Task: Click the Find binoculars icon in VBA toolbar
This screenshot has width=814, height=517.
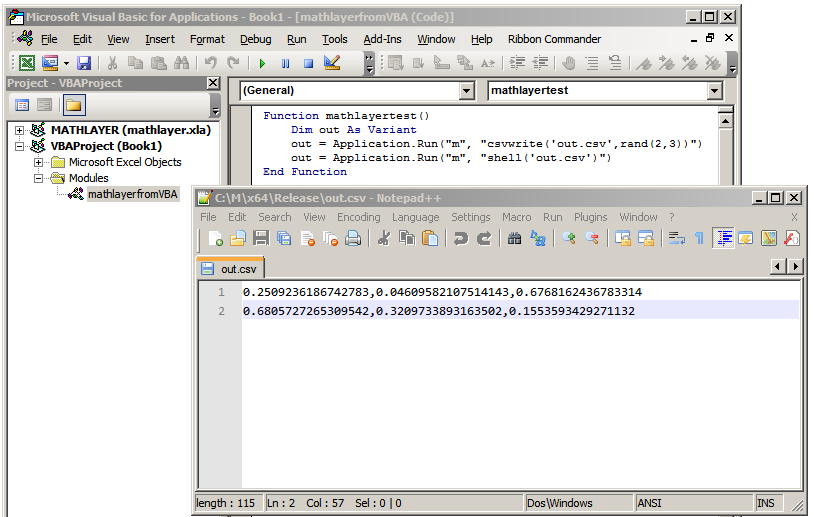Action: (x=181, y=63)
